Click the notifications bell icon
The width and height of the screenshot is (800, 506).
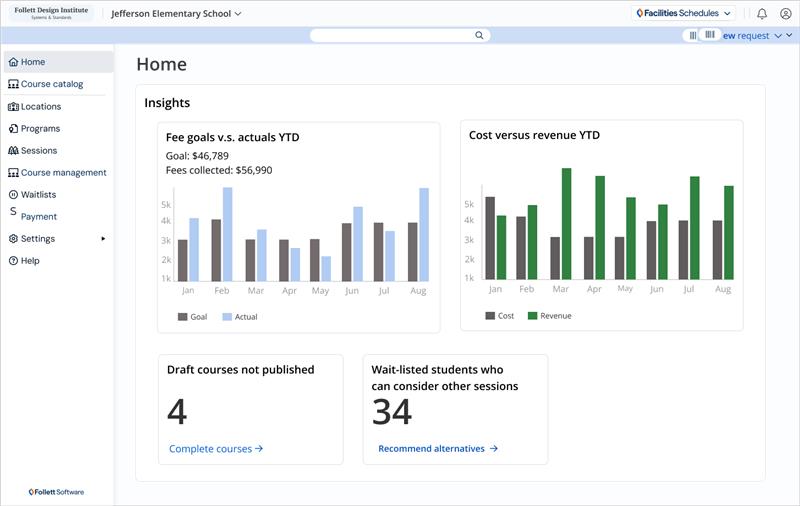(x=762, y=14)
